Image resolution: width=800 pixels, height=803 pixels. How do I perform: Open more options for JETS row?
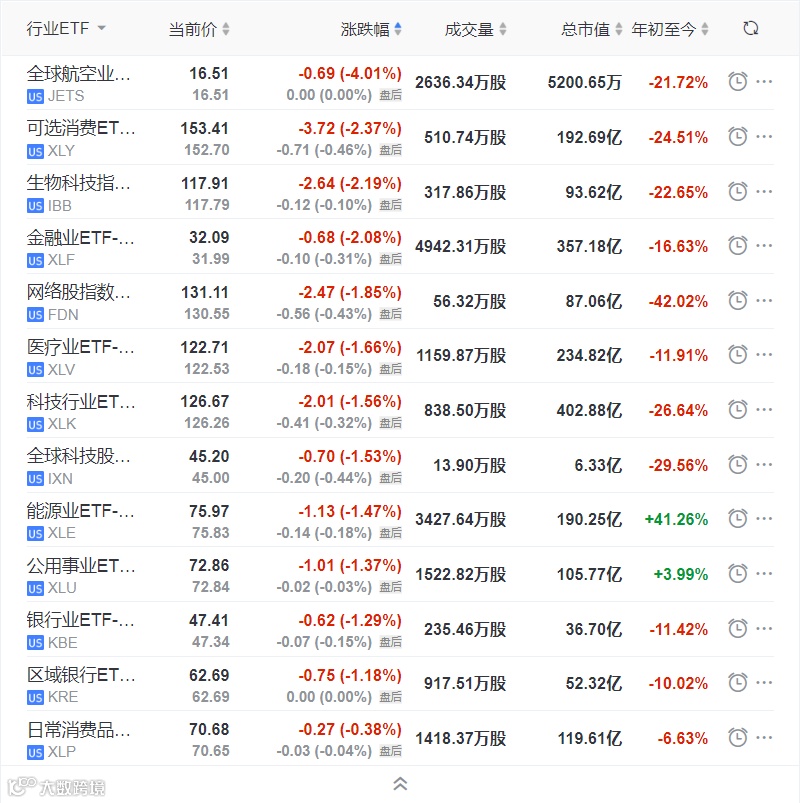(764, 81)
